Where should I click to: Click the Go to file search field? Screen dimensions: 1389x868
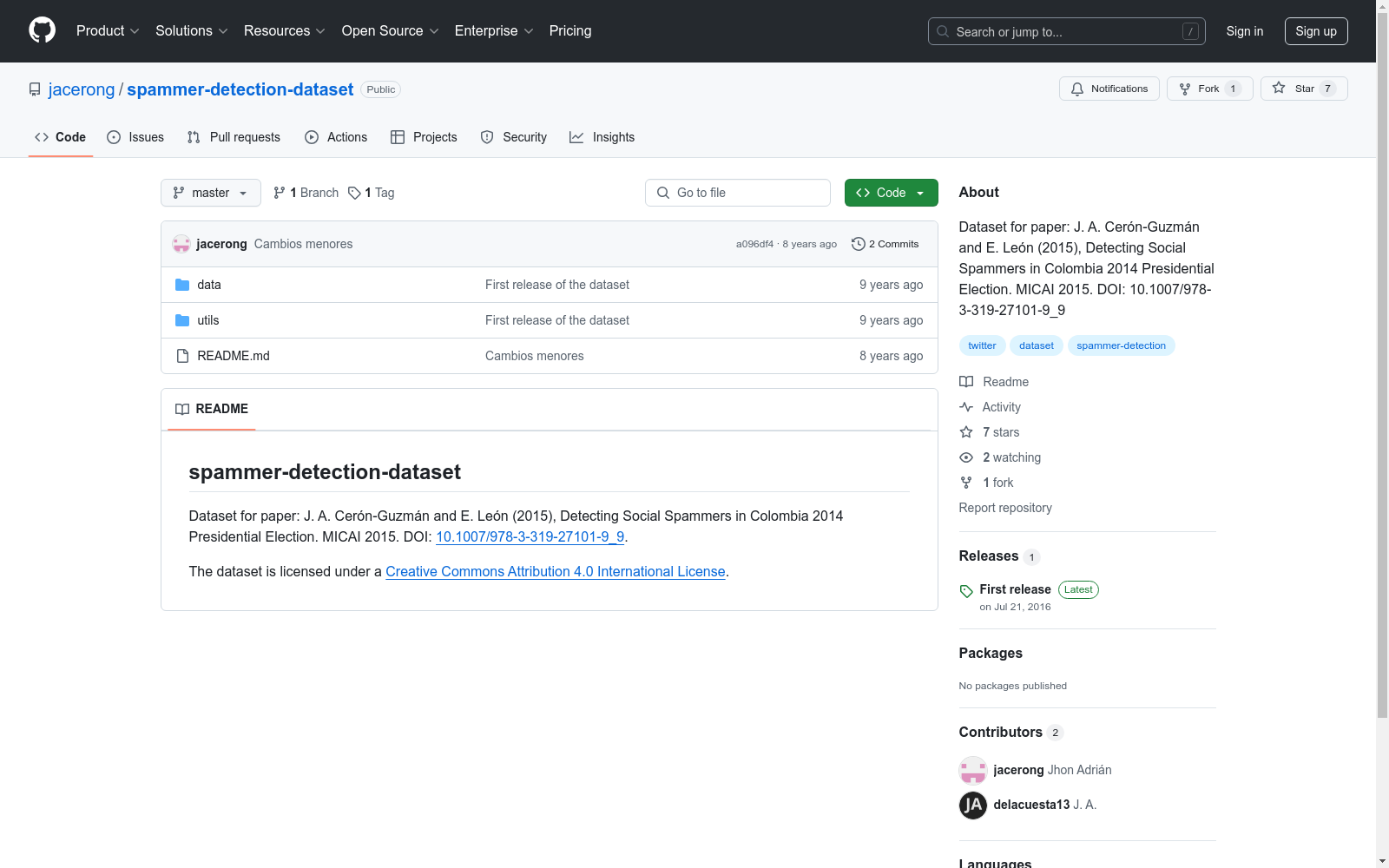[x=738, y=193]
